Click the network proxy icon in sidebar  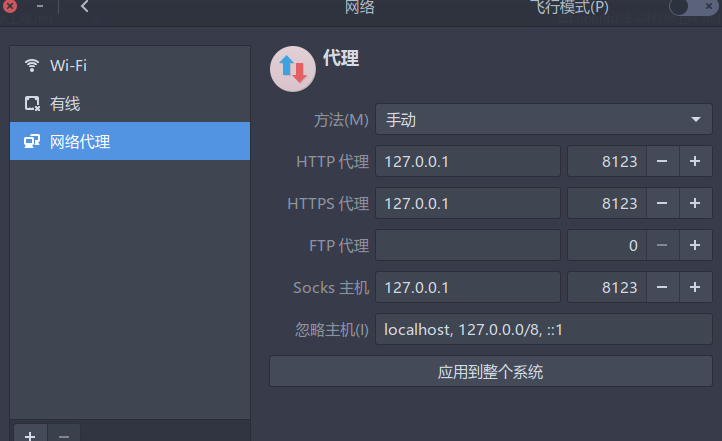coord(32,141)
